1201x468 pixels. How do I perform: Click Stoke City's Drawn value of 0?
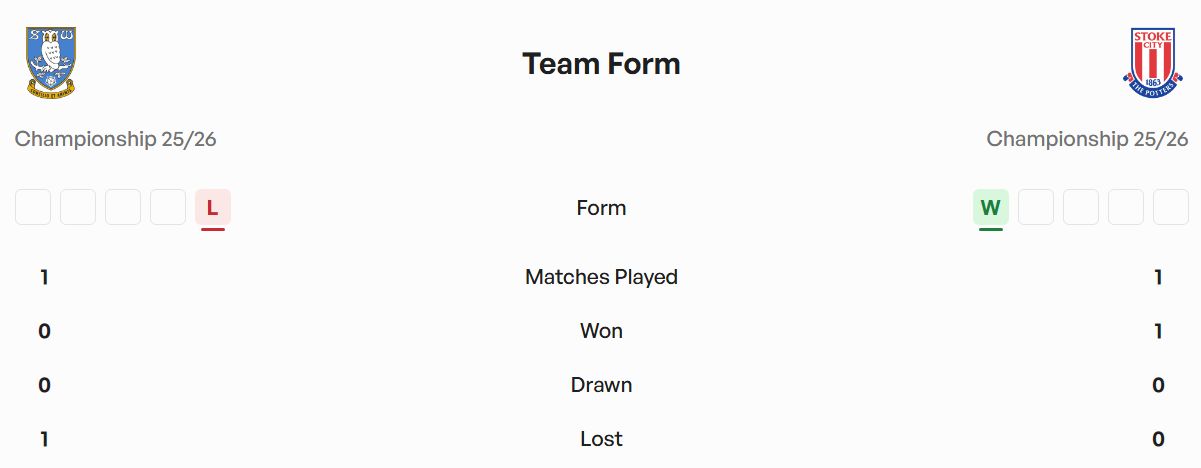(x=1158, y=385)
